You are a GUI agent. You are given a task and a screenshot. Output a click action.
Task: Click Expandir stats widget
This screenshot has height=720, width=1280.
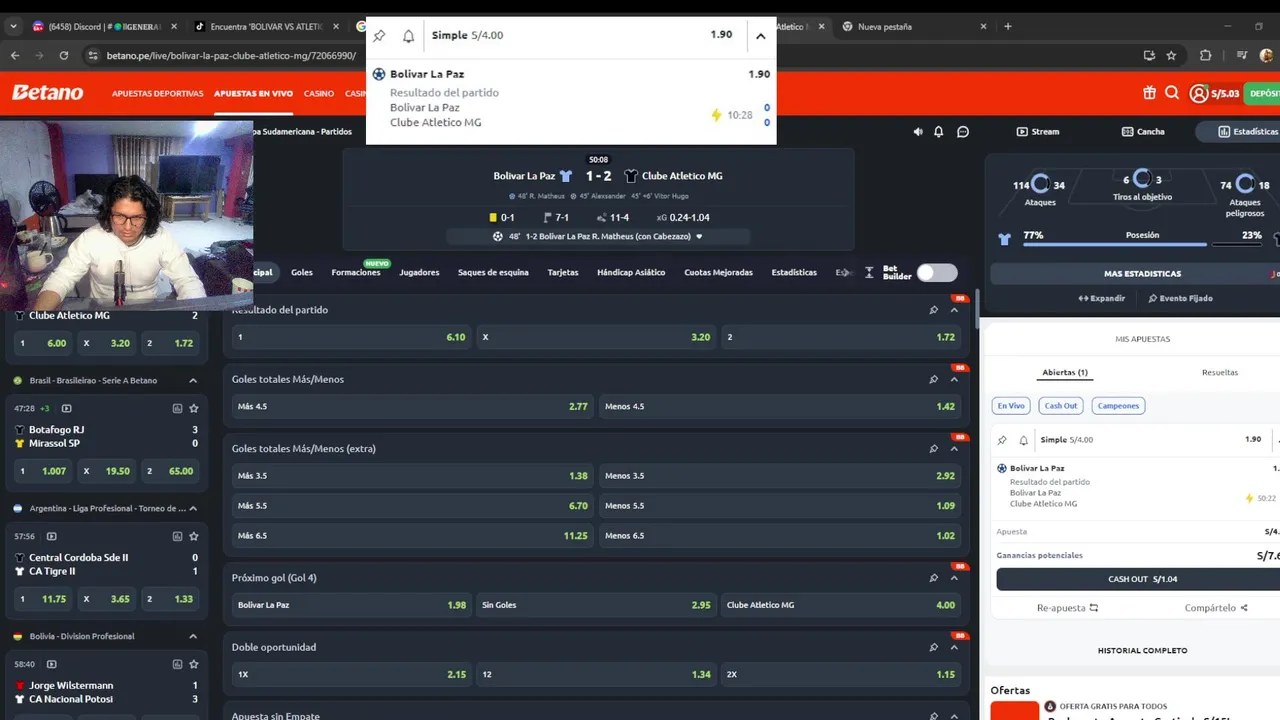click(x=1101, y=298)
